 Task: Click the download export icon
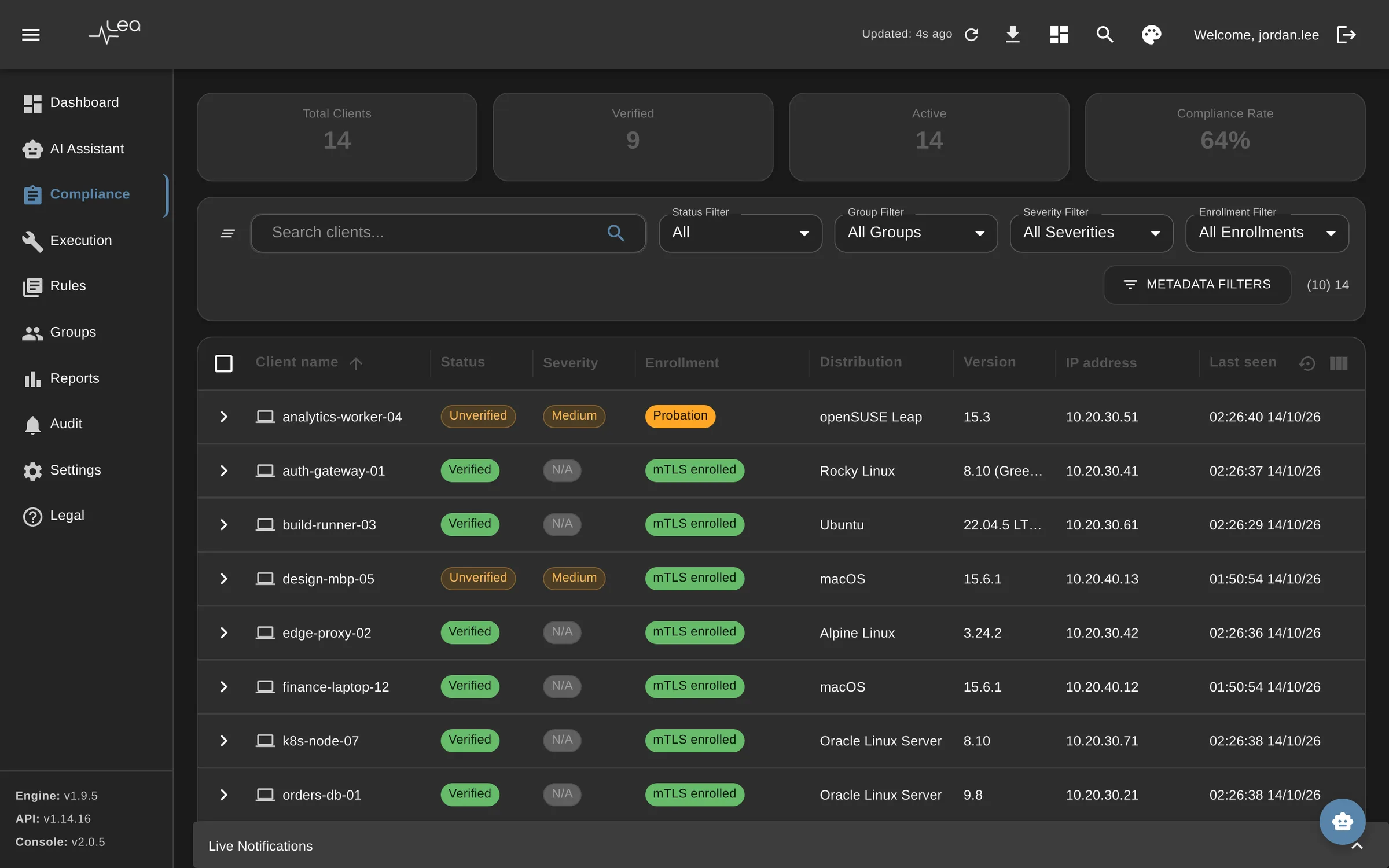click(x=1012, y=35)
